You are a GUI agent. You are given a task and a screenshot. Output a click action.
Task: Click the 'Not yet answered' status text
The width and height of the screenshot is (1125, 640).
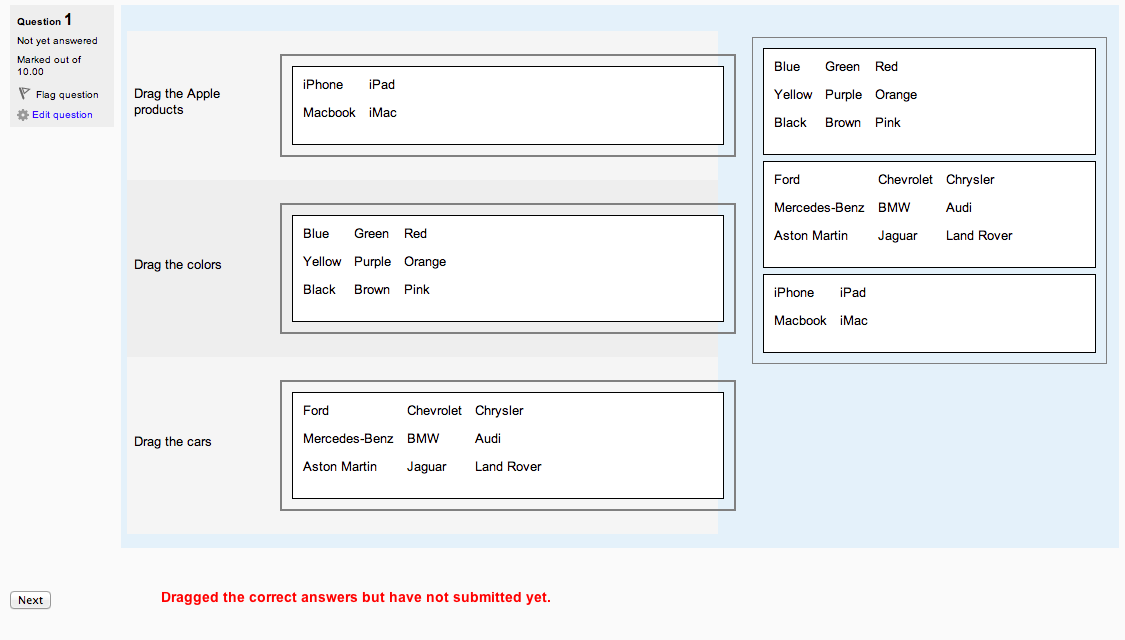57,41
